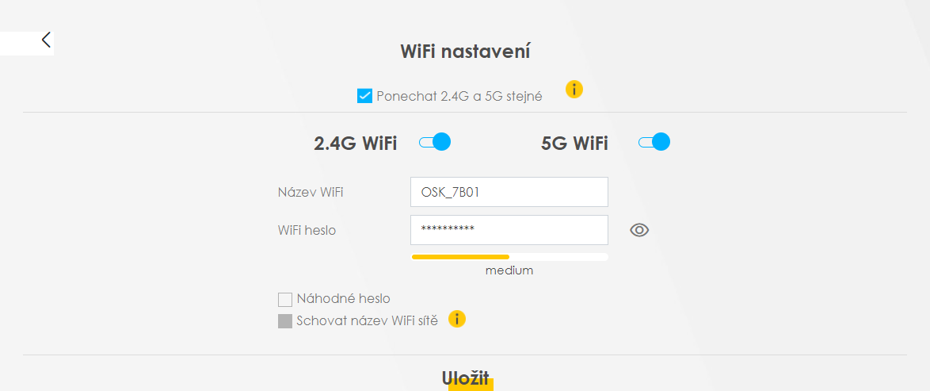Click into the WiFi heslo password field
930x391 pixels.
(509, 230)
